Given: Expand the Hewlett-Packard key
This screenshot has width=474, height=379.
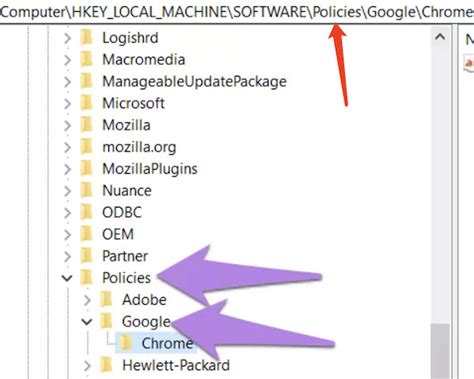Looking at the screenshot, I should [87, 366].
